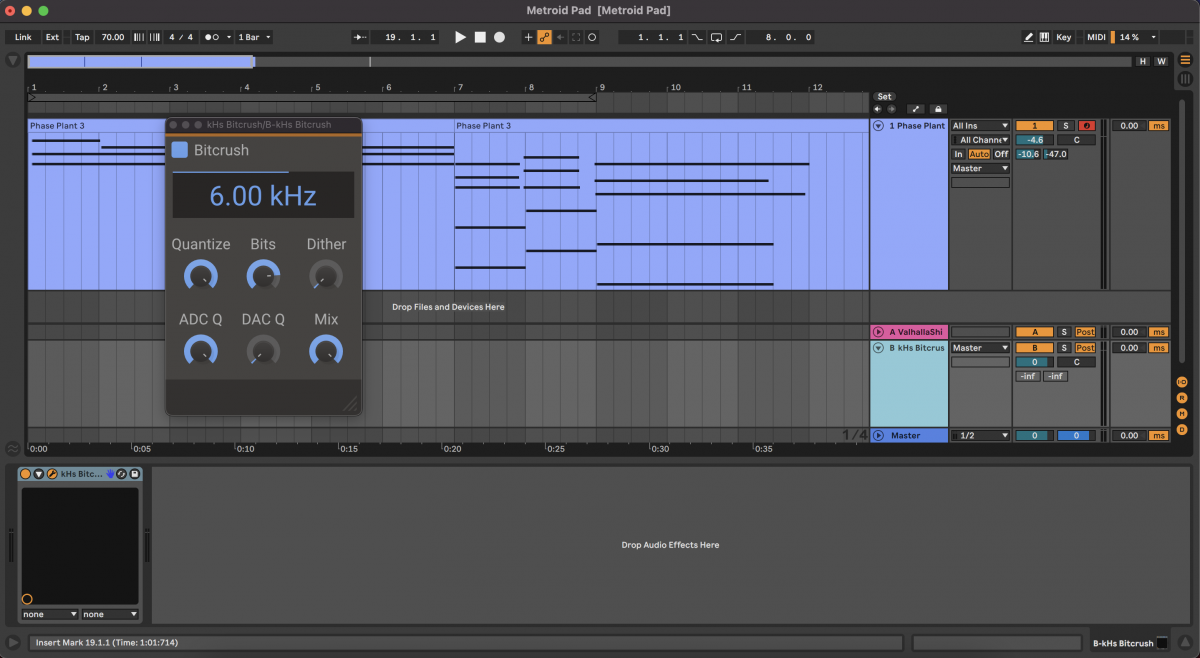Click the Re-enable Automation arrow icon
Screen dimensions: 1200x658
[560, 37]
